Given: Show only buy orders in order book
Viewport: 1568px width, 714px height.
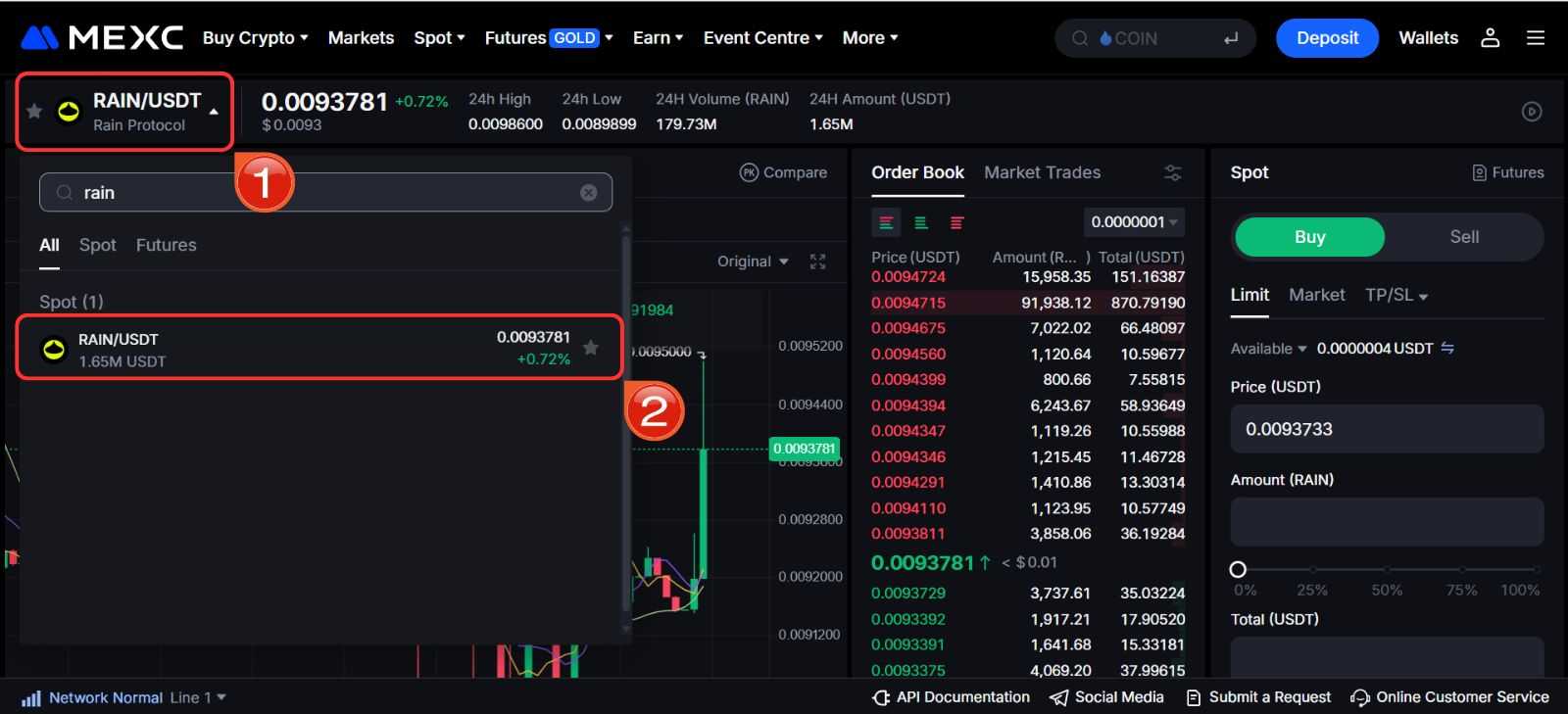Looking at the screenshot, I should point(921,223).
